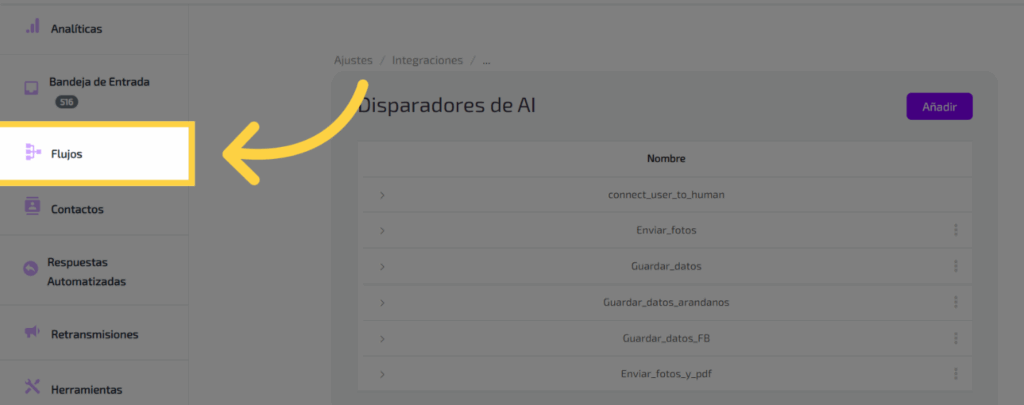Go to Contactos in the sidebar
1024x405 pixels.
coord(77,209)
